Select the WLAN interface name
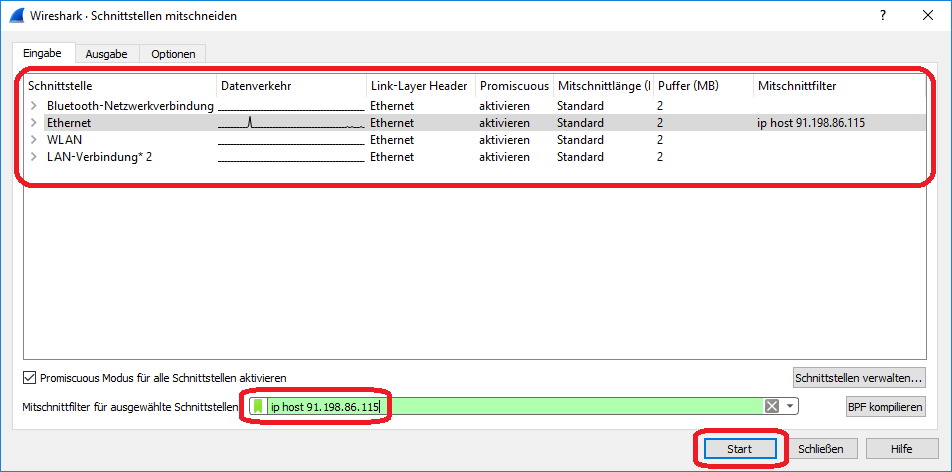The image size is (952, 472). pyautogui.click(x=64, y=140)
